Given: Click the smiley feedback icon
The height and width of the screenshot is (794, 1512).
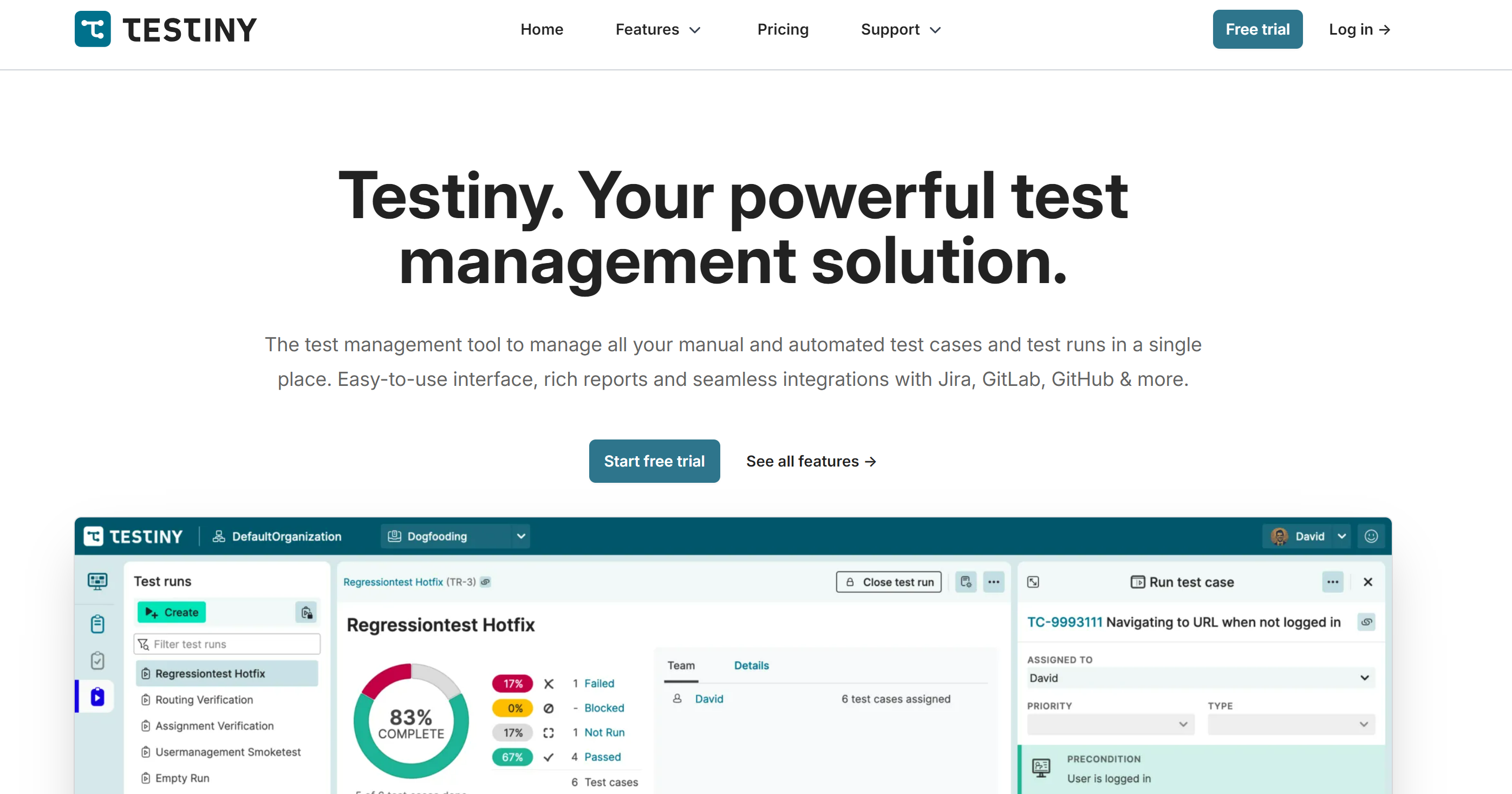Looking at the screenshot, I should (x=1371, y=536).
